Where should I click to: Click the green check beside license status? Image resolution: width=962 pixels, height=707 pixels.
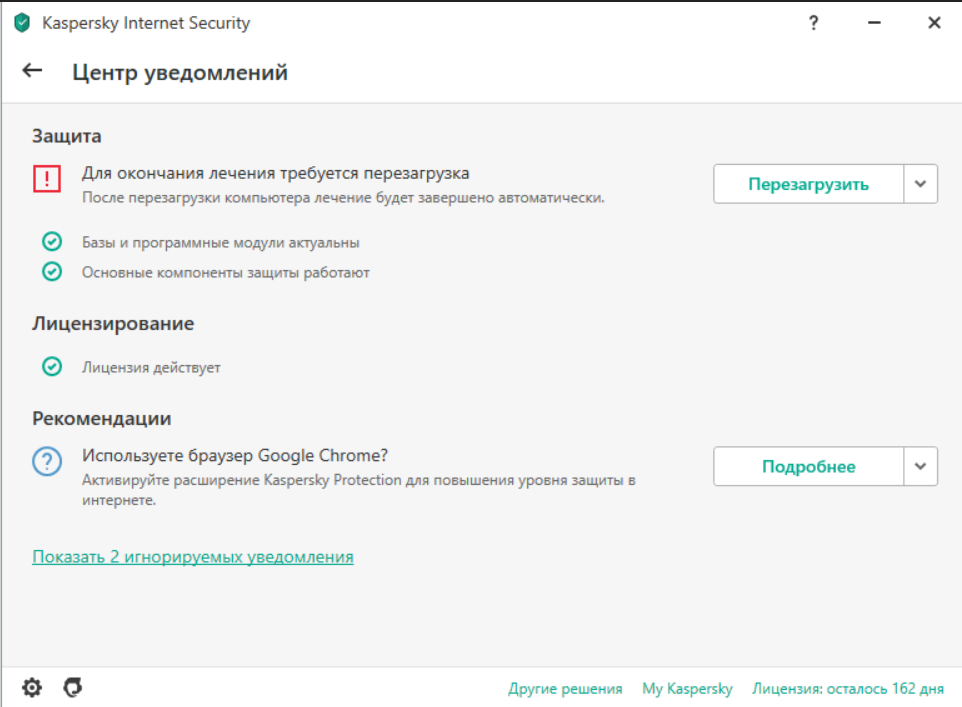52,366
